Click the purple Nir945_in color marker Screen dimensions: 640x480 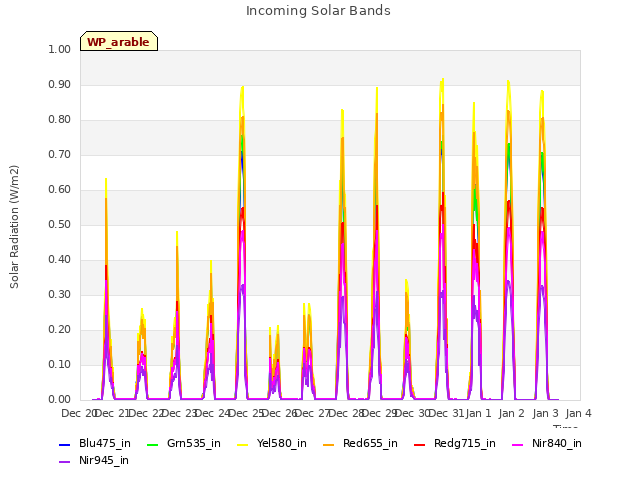pyautogui.click(x=64, y=462)
